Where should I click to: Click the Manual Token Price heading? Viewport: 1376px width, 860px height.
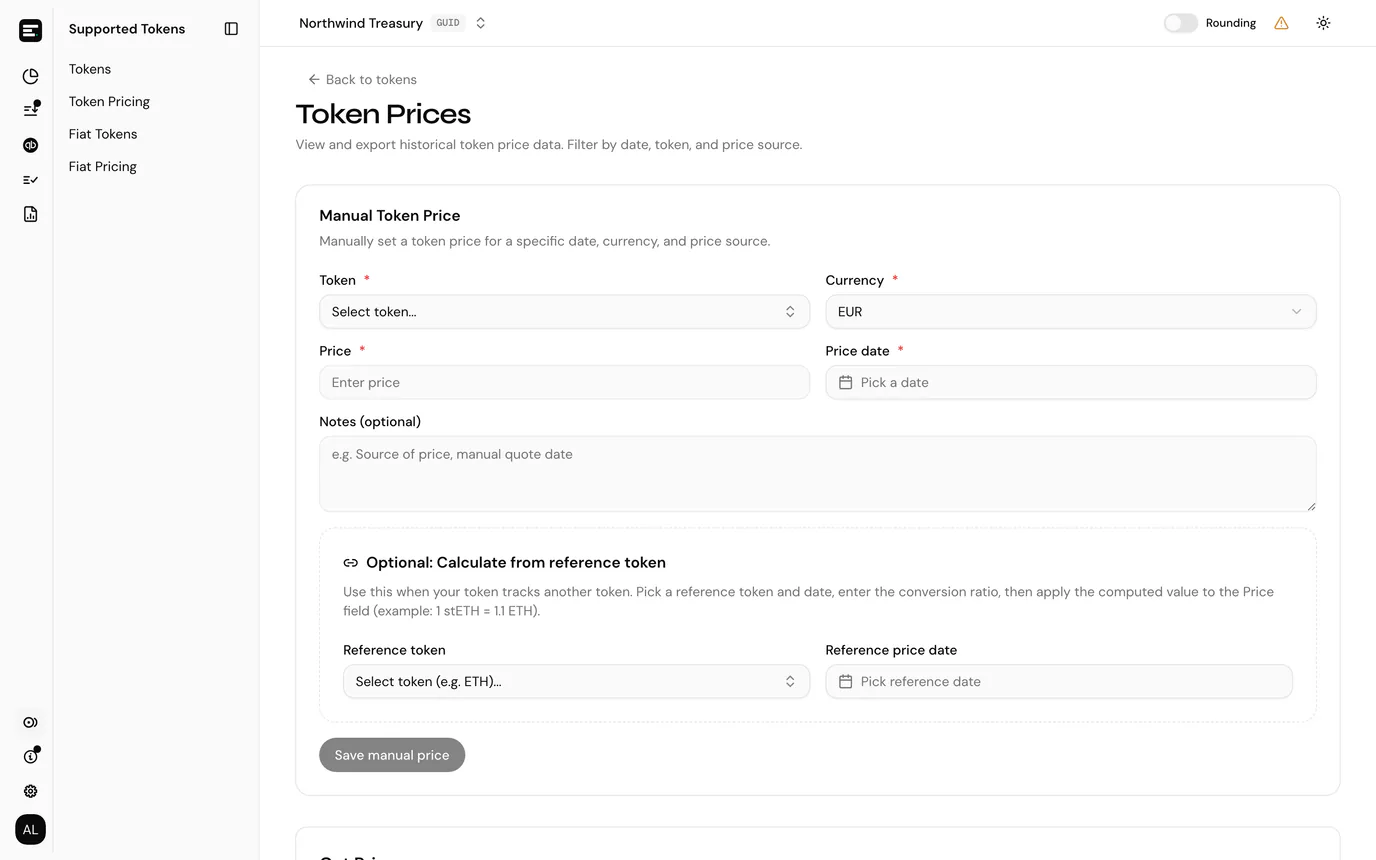pyautogui.click(x=390, y=216)
